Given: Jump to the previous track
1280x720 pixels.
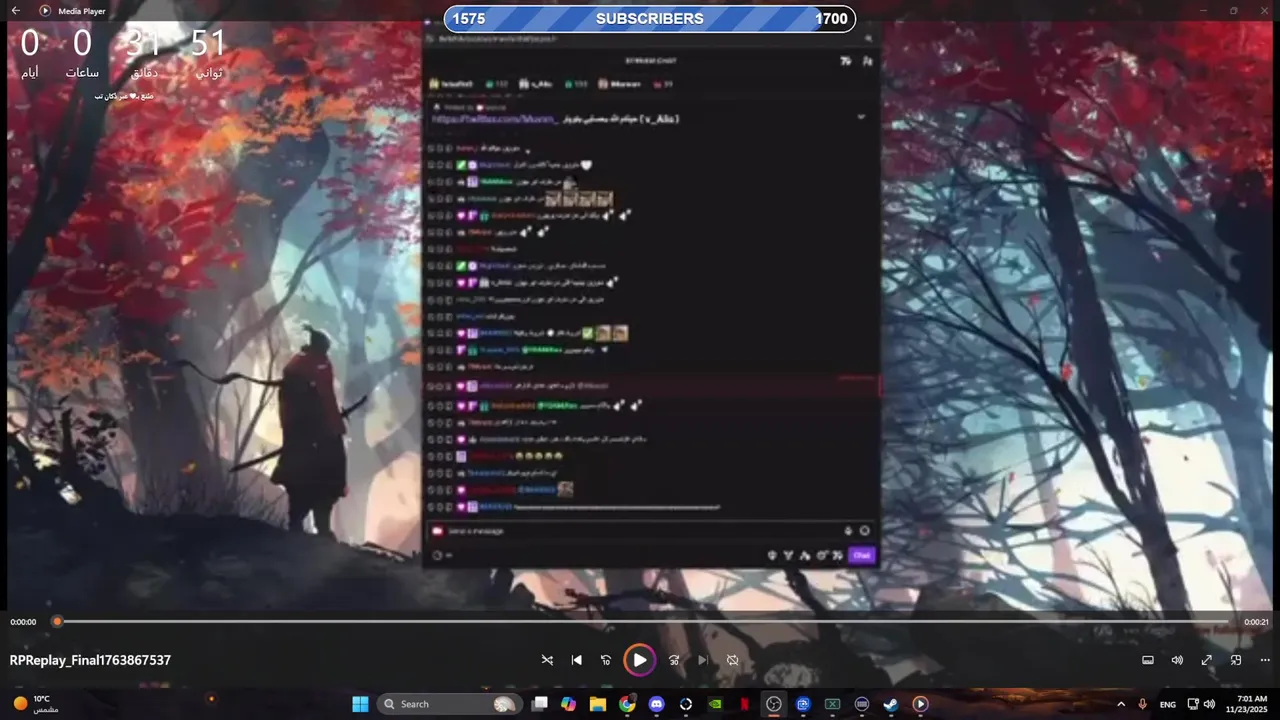Looking at the screenshot, I should (x=576, y=660).
